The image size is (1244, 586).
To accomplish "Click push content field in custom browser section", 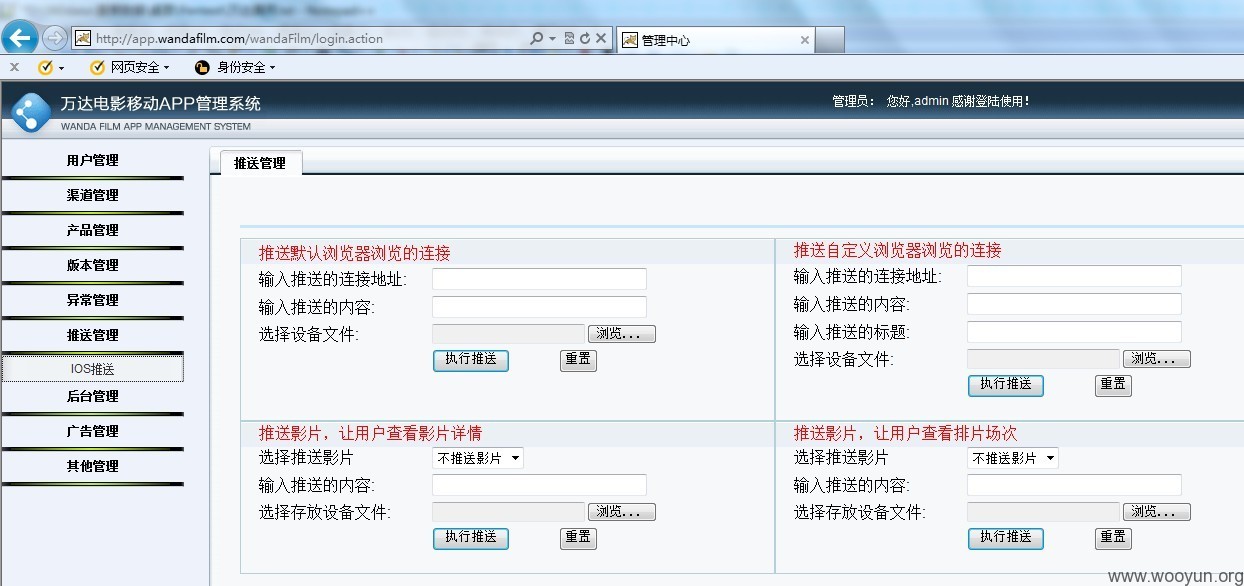I will pyautogui.click(x=1074, y=304).
